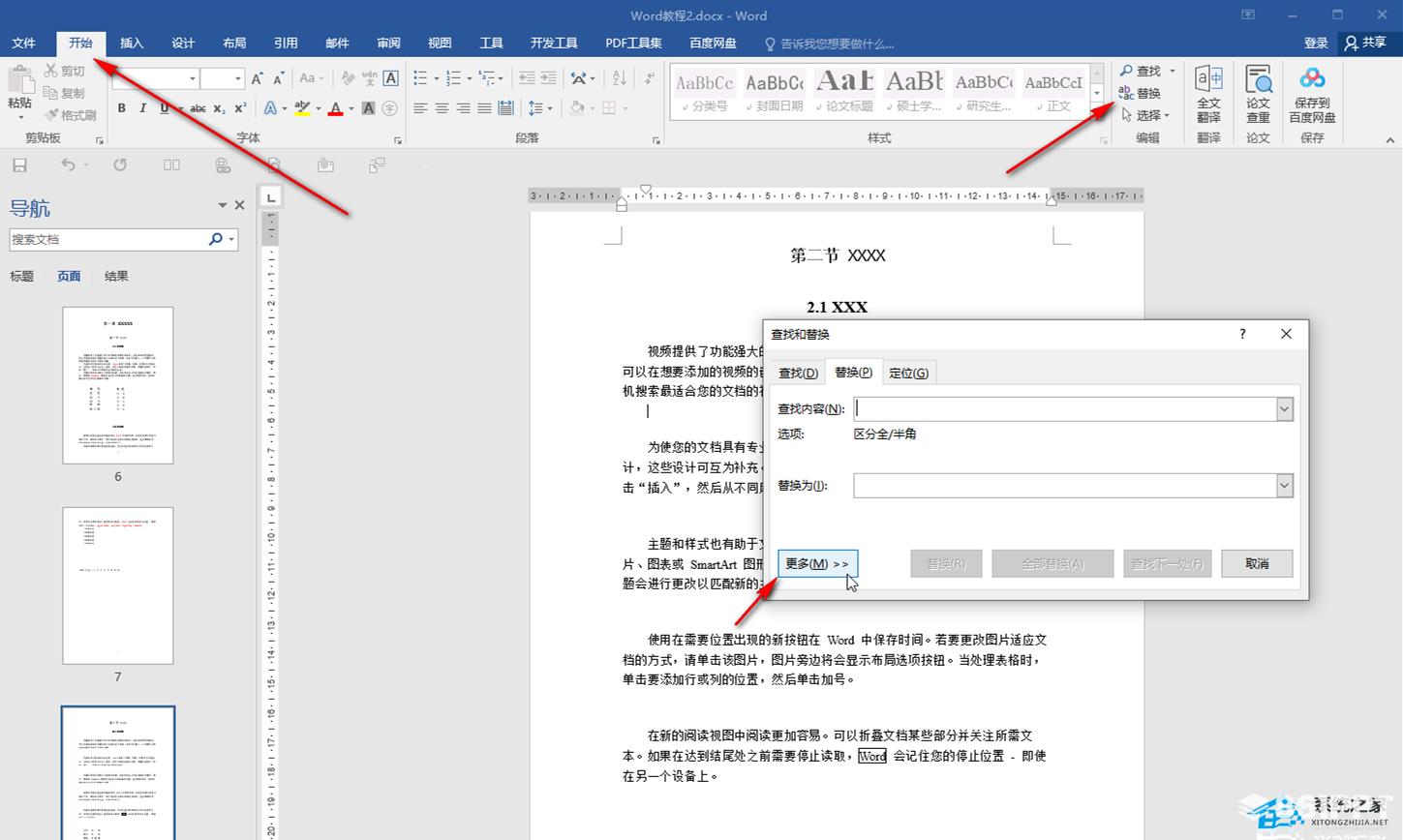Select page 6 thumbnail in navigation
Screen dimensions: 1403x840
[x=118, y=385]
